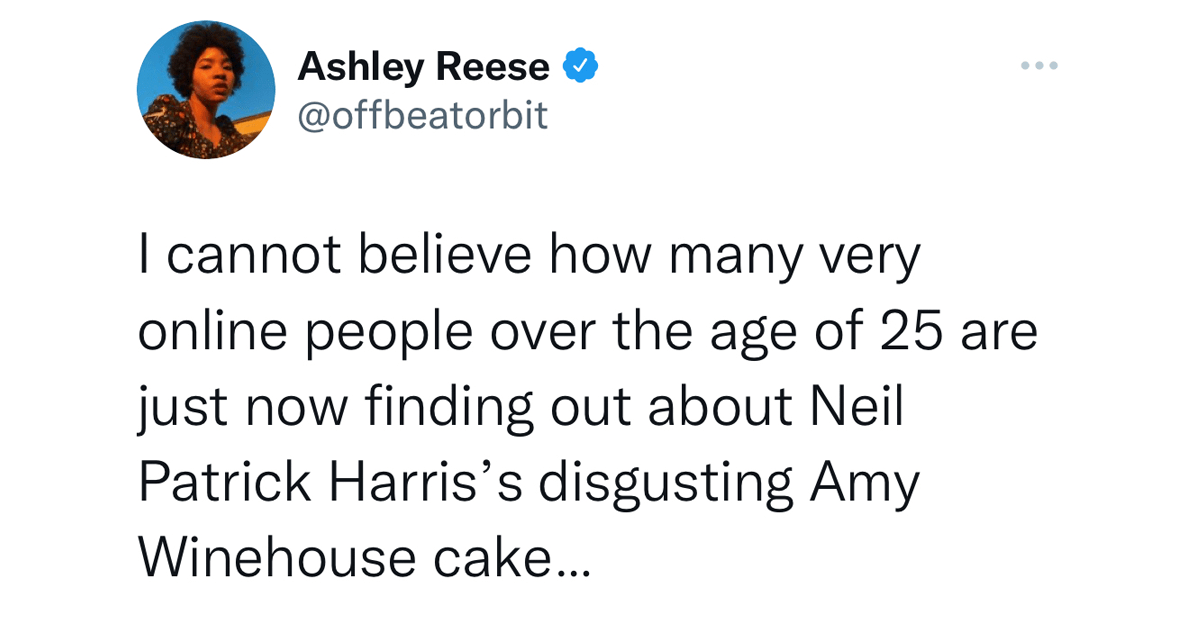This screenshot has height=630, width=1200.
Task: Click the word "Winehouse" in the tweet
Action: tap(275, 558)
